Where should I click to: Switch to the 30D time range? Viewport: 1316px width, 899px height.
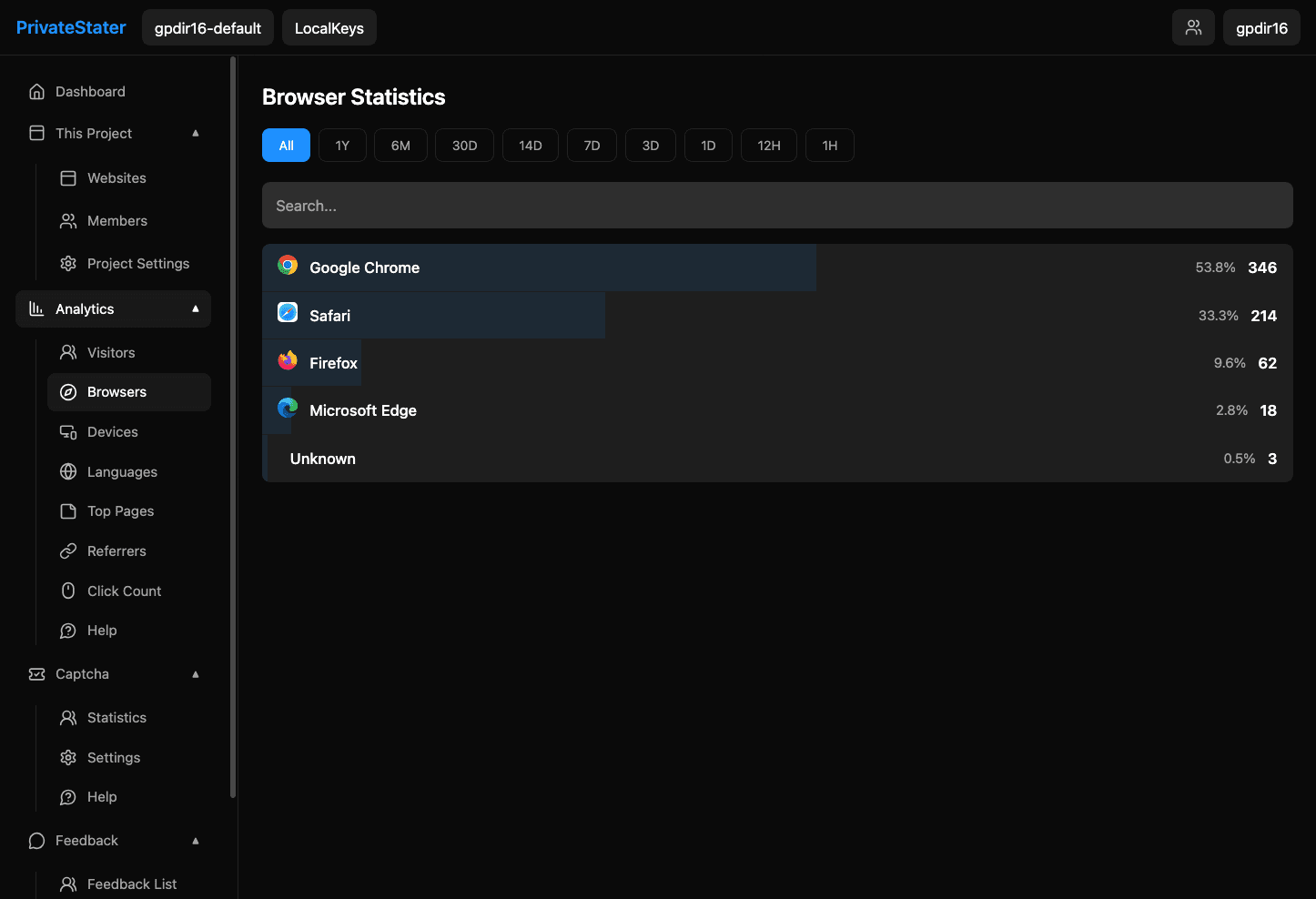coord(464,146)
